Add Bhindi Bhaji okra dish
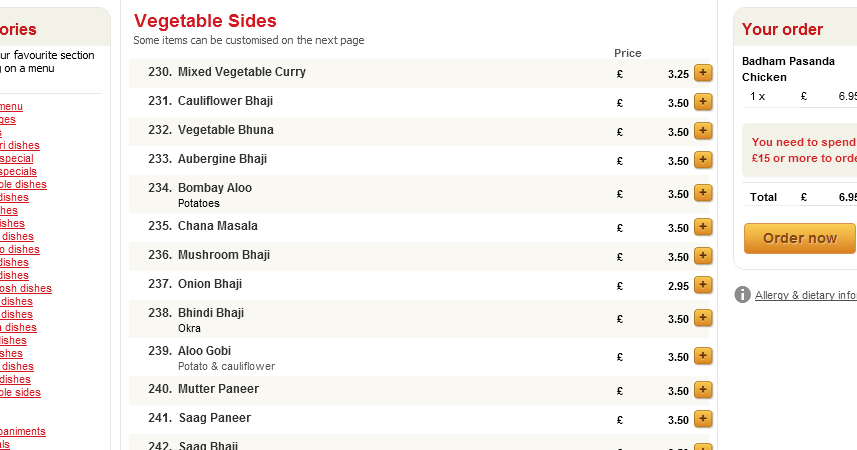The image size is (857, 450). click(x=703, y=318)
